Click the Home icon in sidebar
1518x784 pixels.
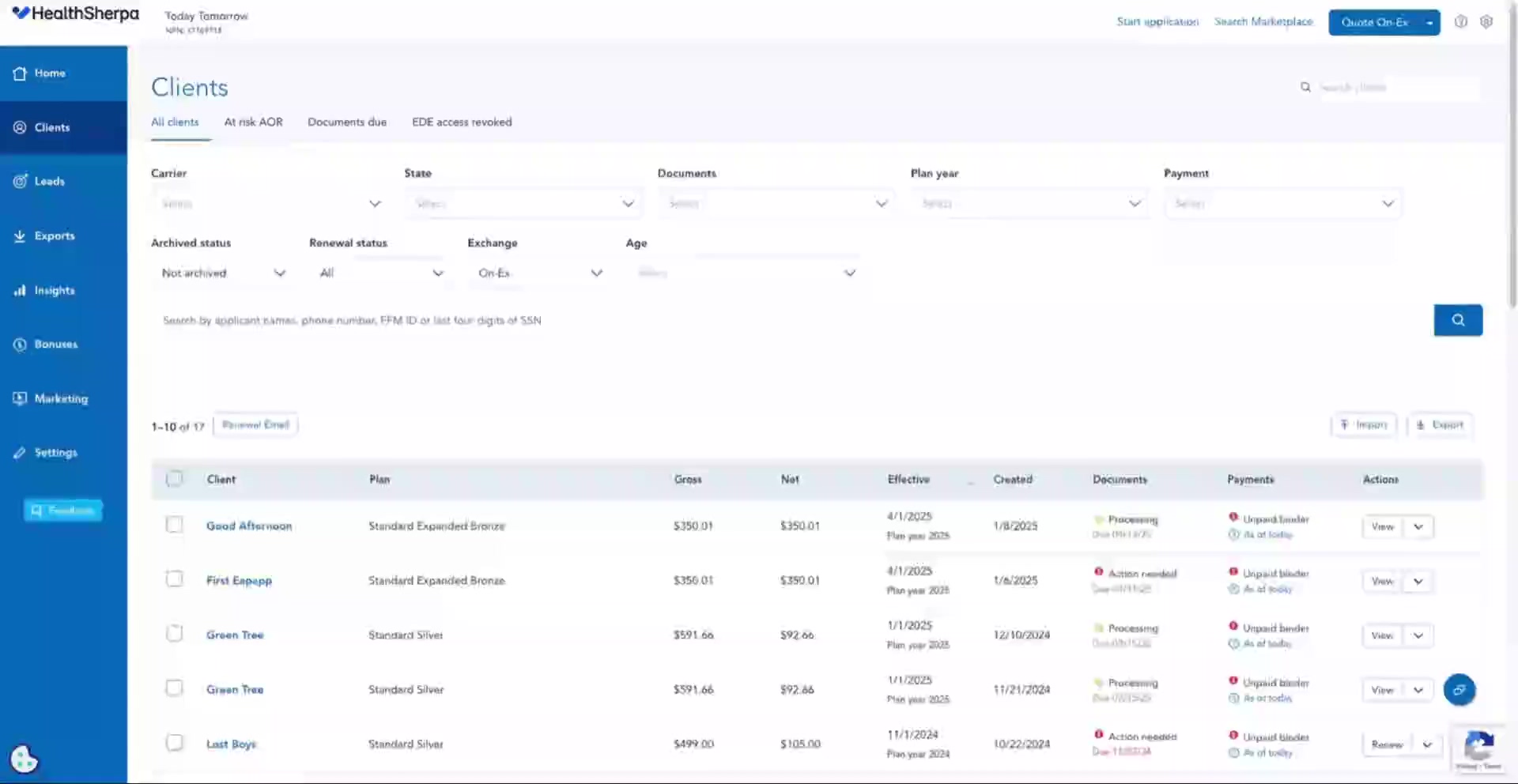tap(20, 73)
